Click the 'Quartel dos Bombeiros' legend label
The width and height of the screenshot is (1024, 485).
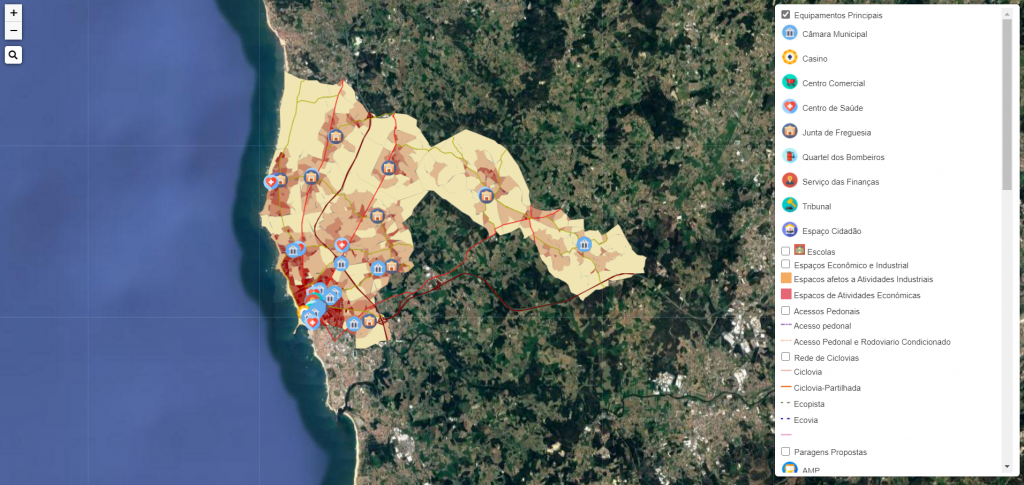coord(843,157)
